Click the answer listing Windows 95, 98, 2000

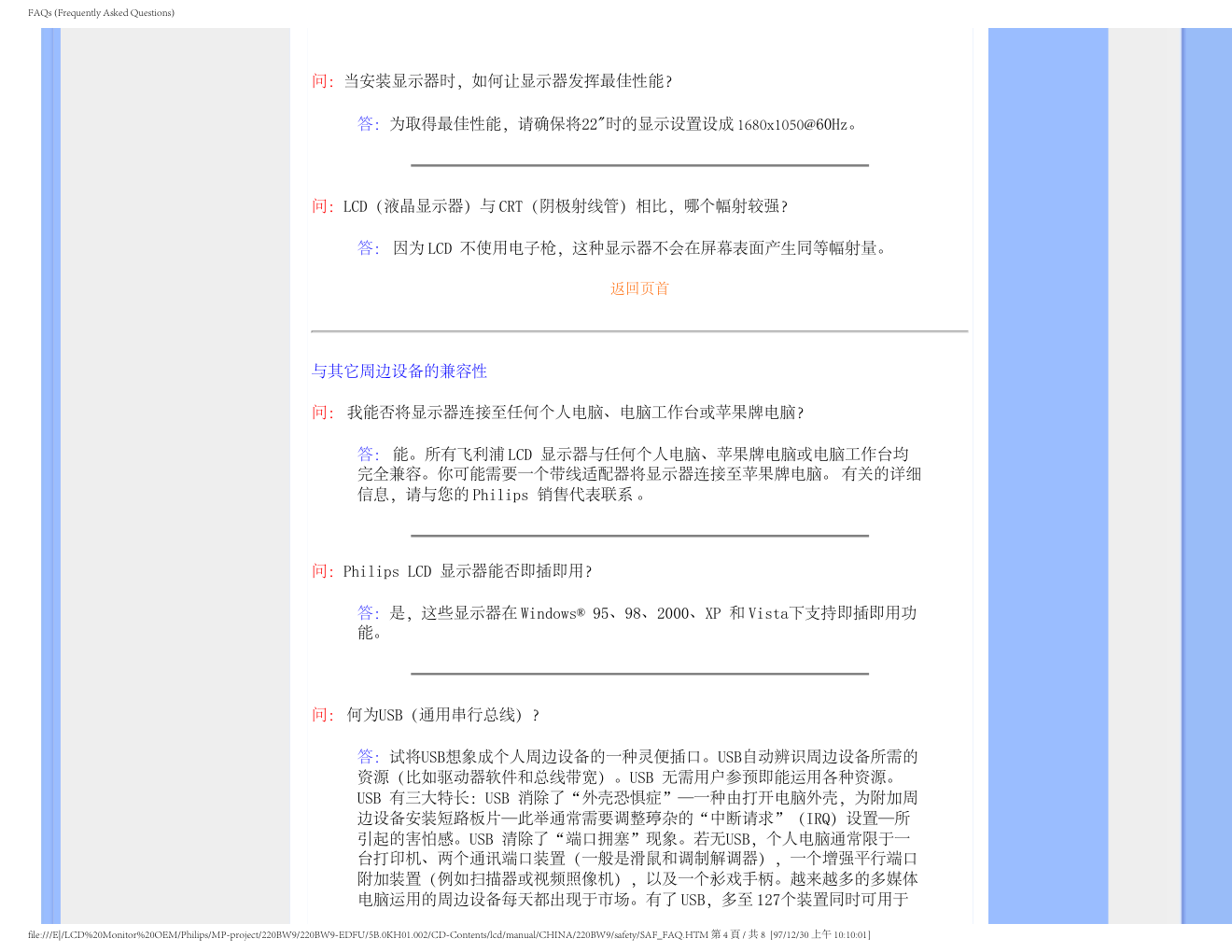pos(638,623)
